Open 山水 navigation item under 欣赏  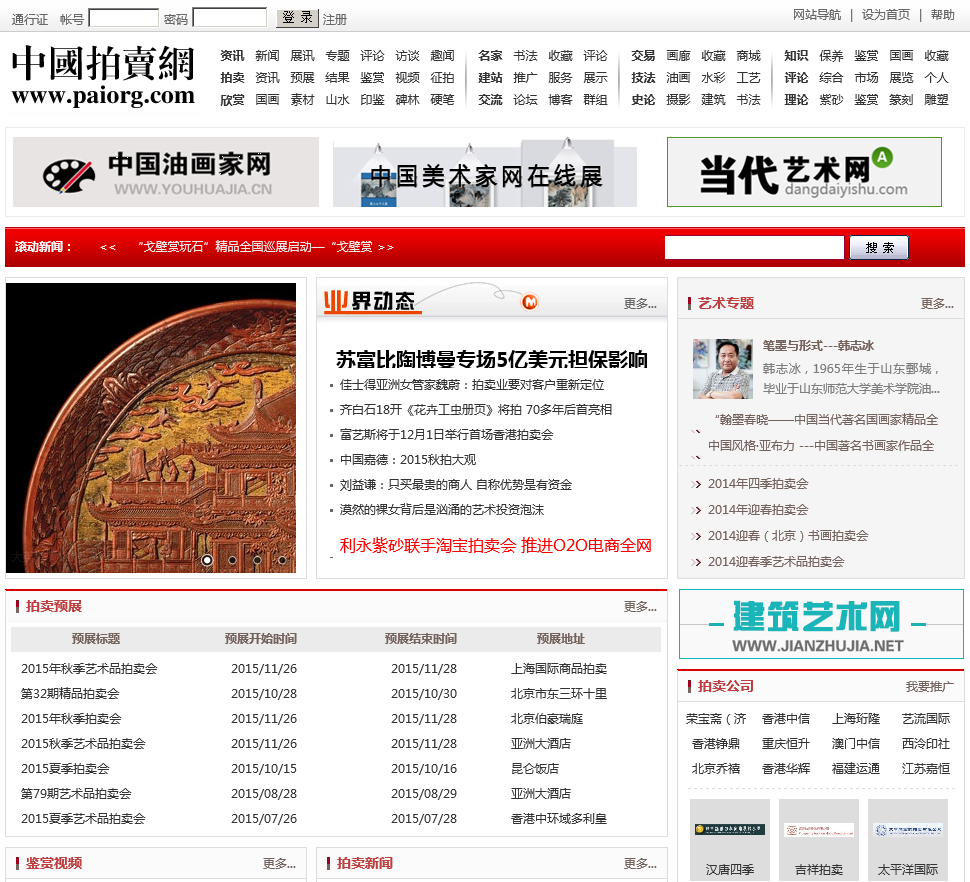tap(337, 100)
